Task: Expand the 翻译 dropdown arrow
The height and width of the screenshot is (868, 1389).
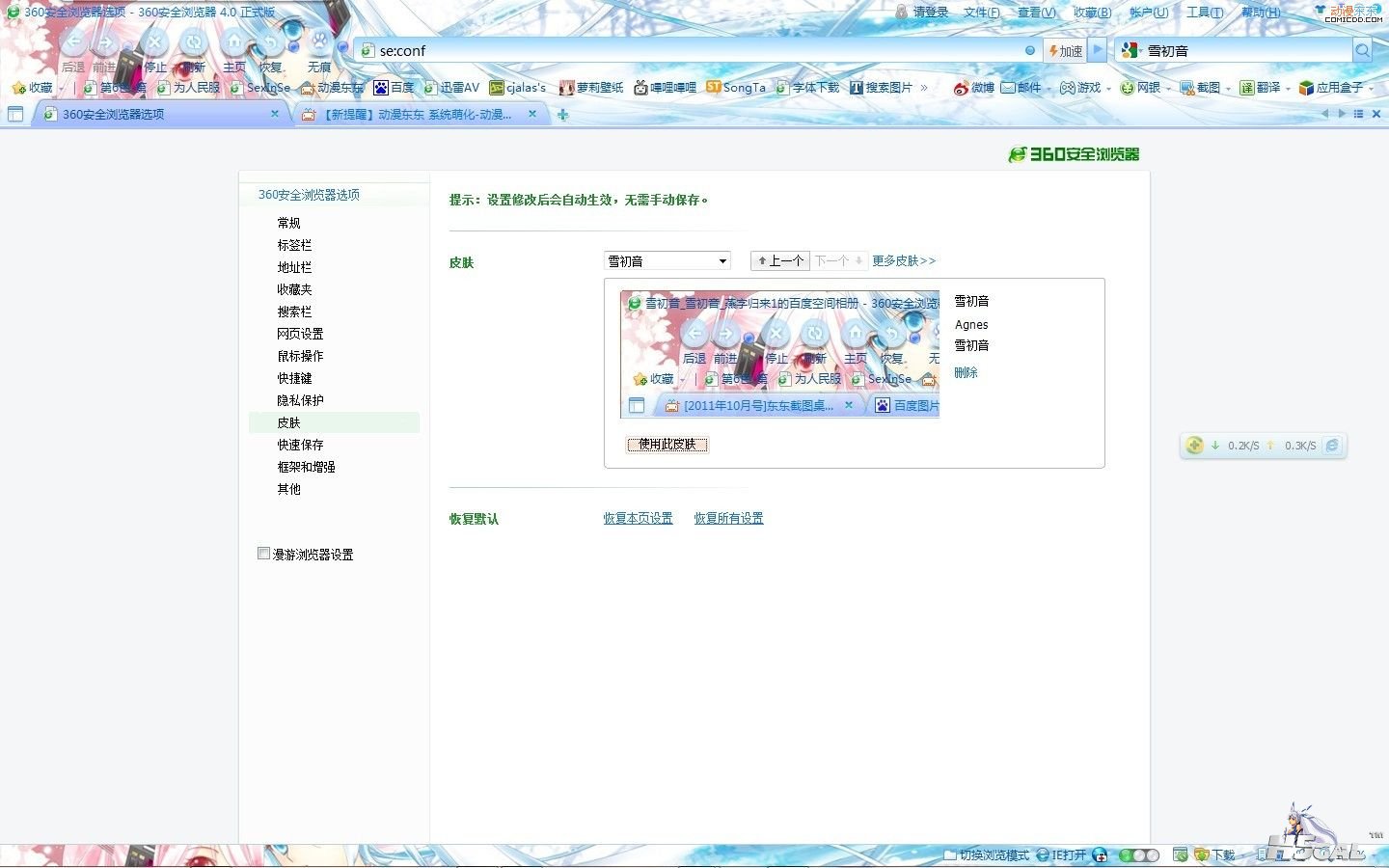Action: pos(1288,89)
